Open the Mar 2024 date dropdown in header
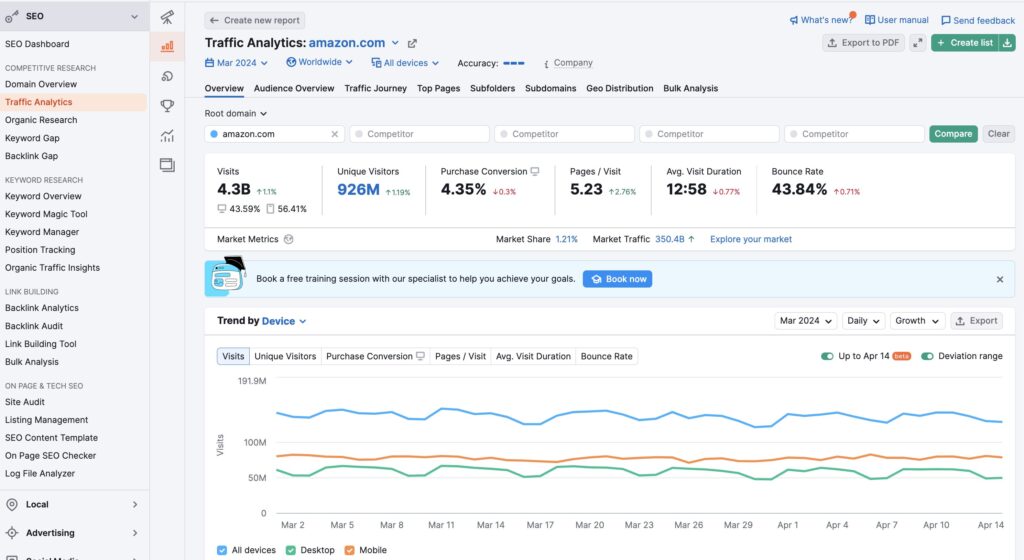 point(236,63)
